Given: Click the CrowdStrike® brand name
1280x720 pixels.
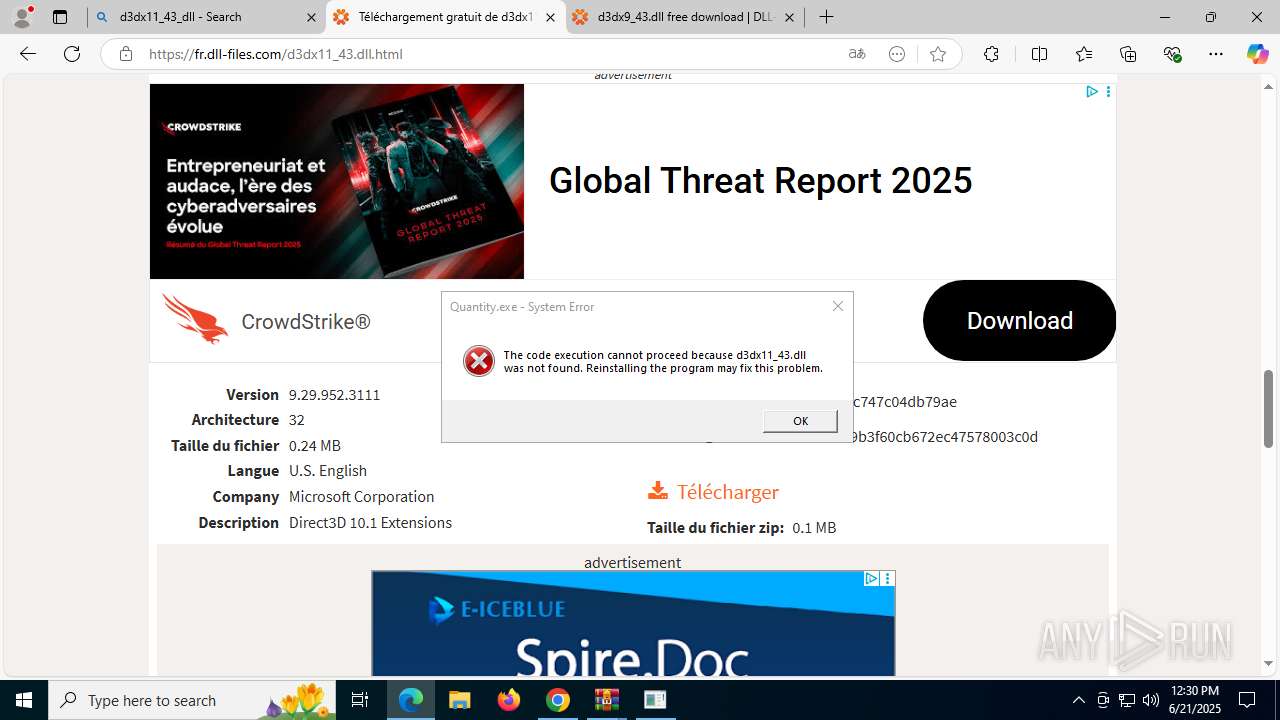Looking at the screenshot, I should coord(306,322).
